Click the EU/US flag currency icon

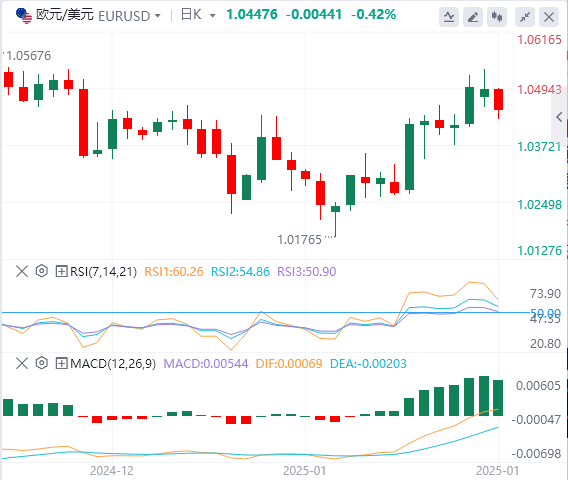[24, 16]
